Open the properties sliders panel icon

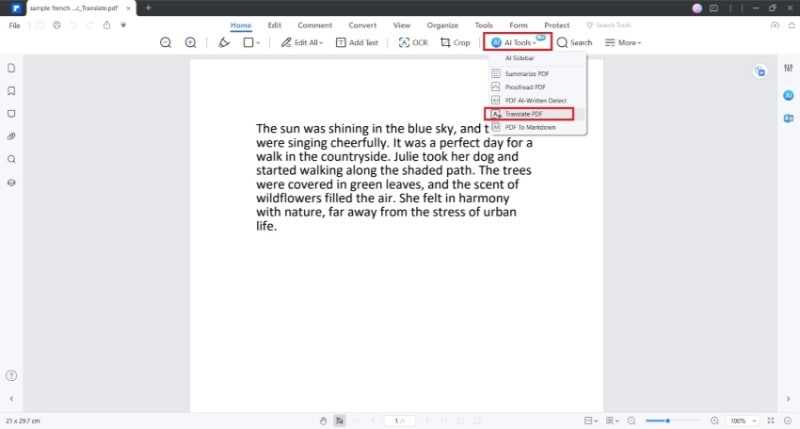tap(788, 68)
